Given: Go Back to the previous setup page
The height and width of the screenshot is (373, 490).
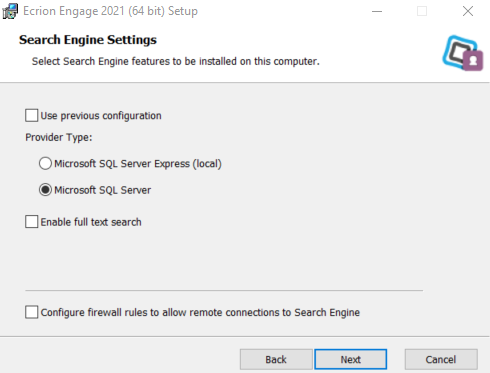Looking at the screenshot, I should pyautogui.click(x=276, y=359).
